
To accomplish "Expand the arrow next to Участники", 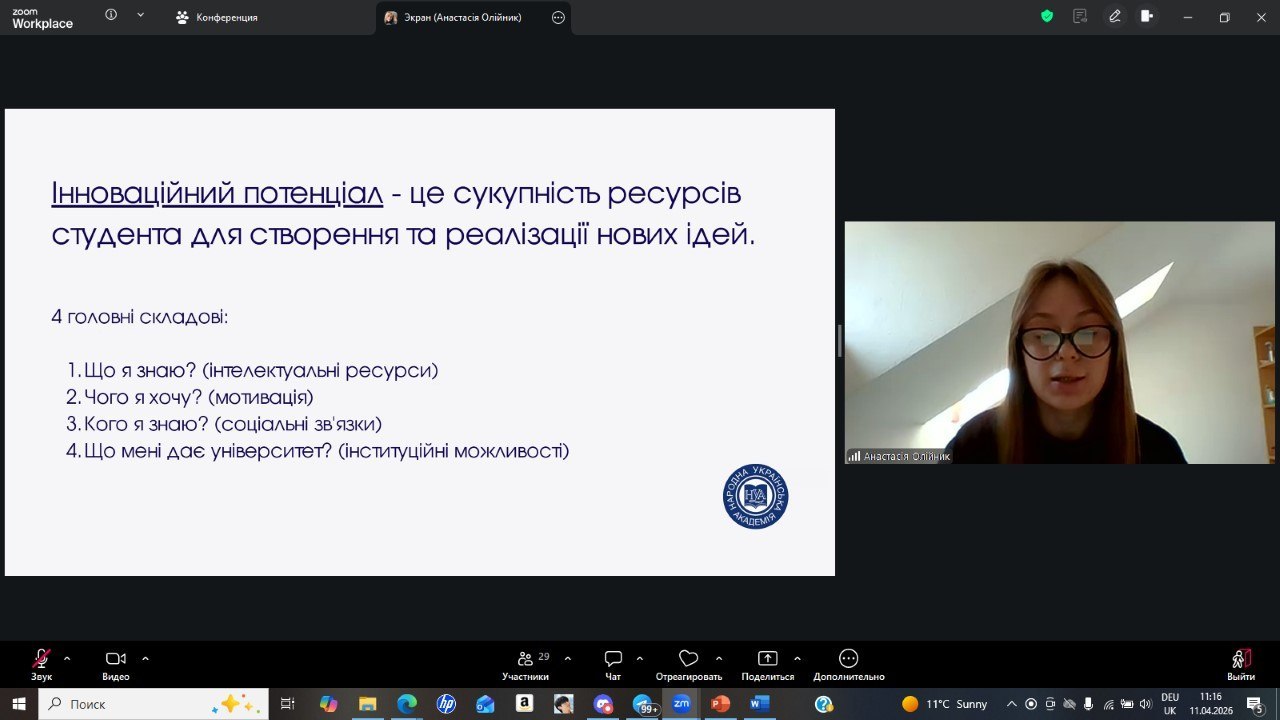I will [x=568, y=658].
